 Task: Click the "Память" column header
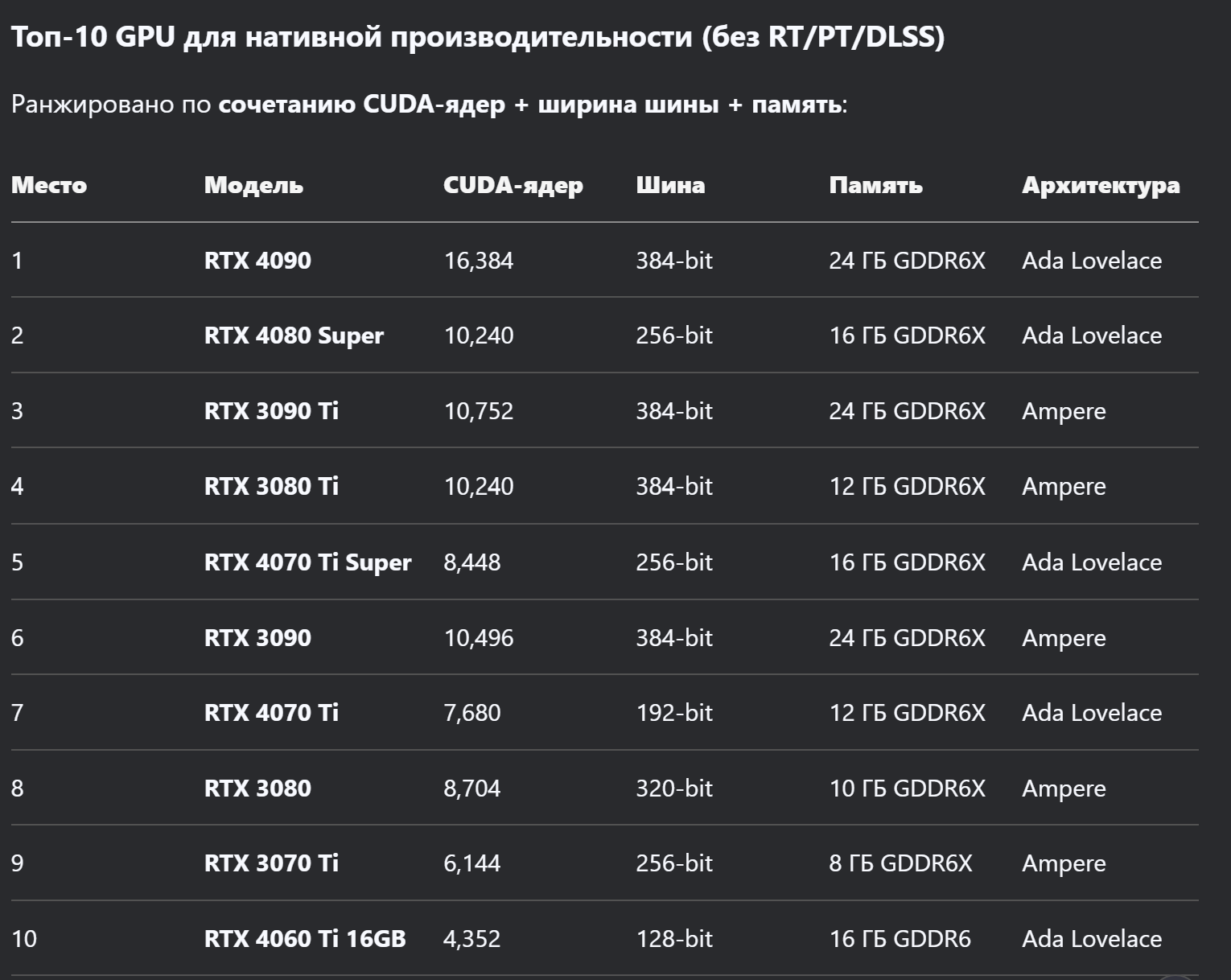(875, 185)
